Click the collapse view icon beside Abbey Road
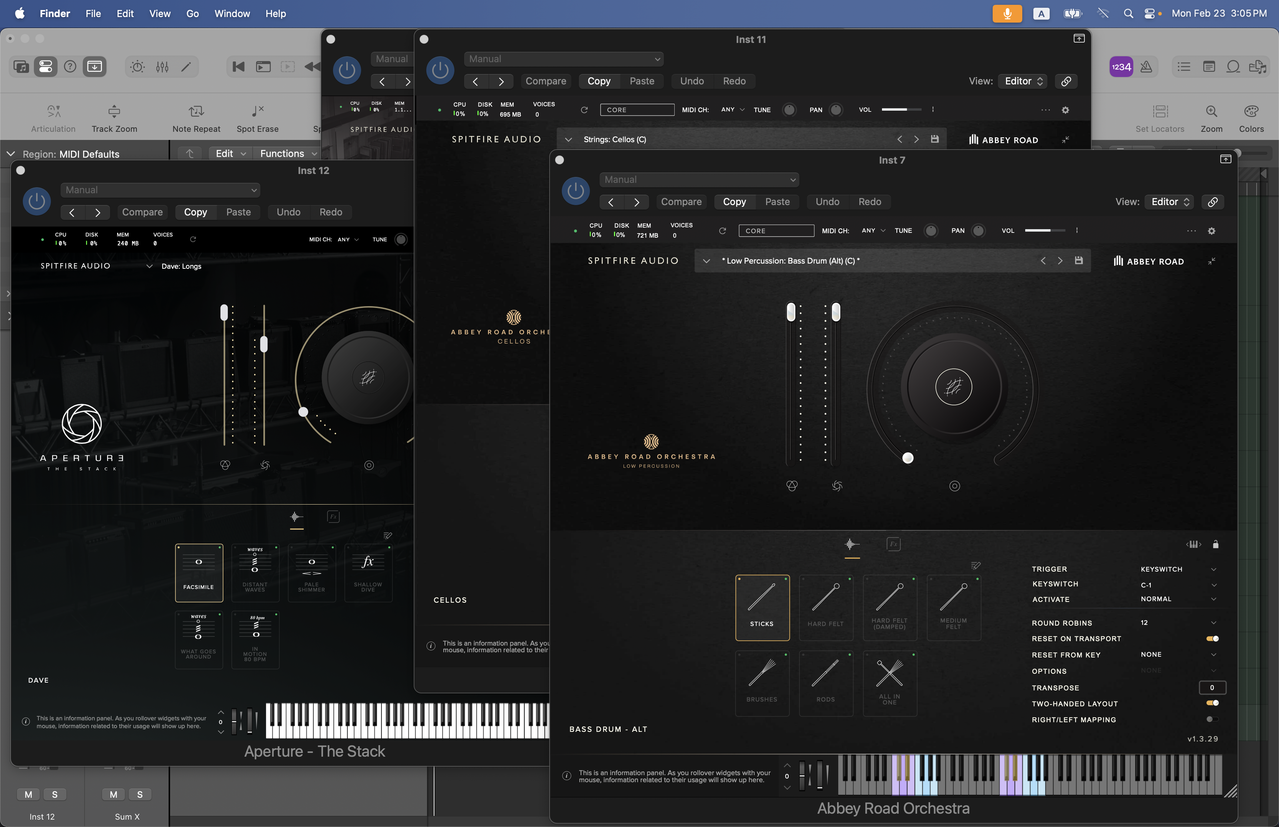 [x=1211, y=261]
